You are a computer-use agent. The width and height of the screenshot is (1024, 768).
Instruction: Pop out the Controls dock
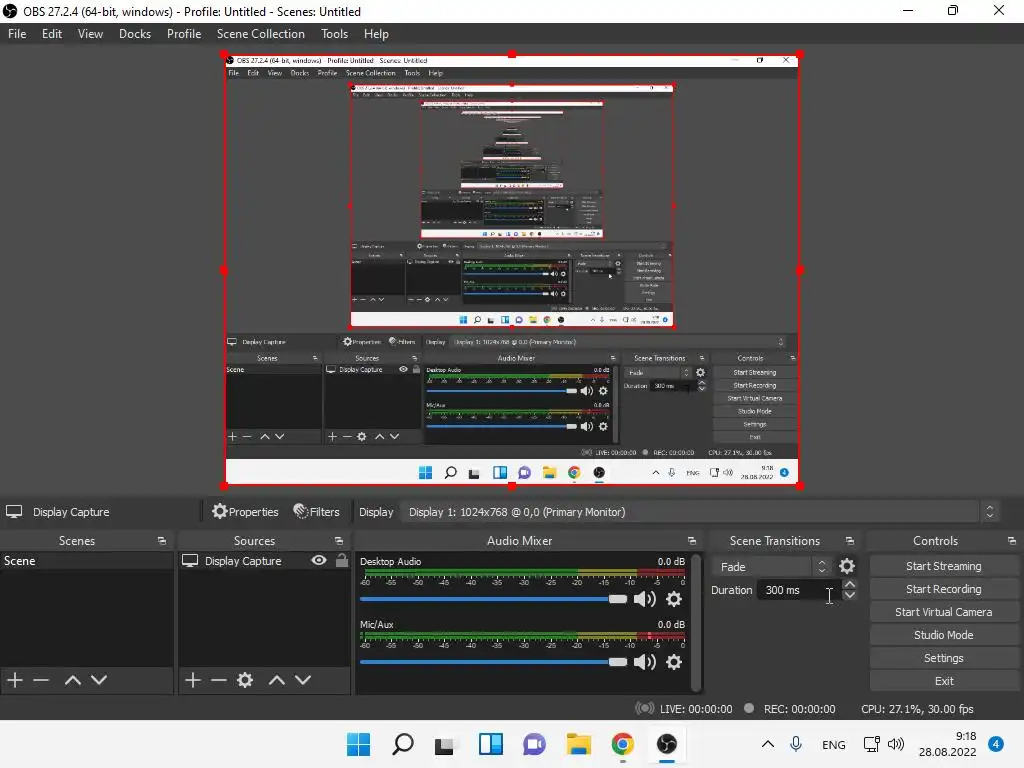tap(1012, 541)
